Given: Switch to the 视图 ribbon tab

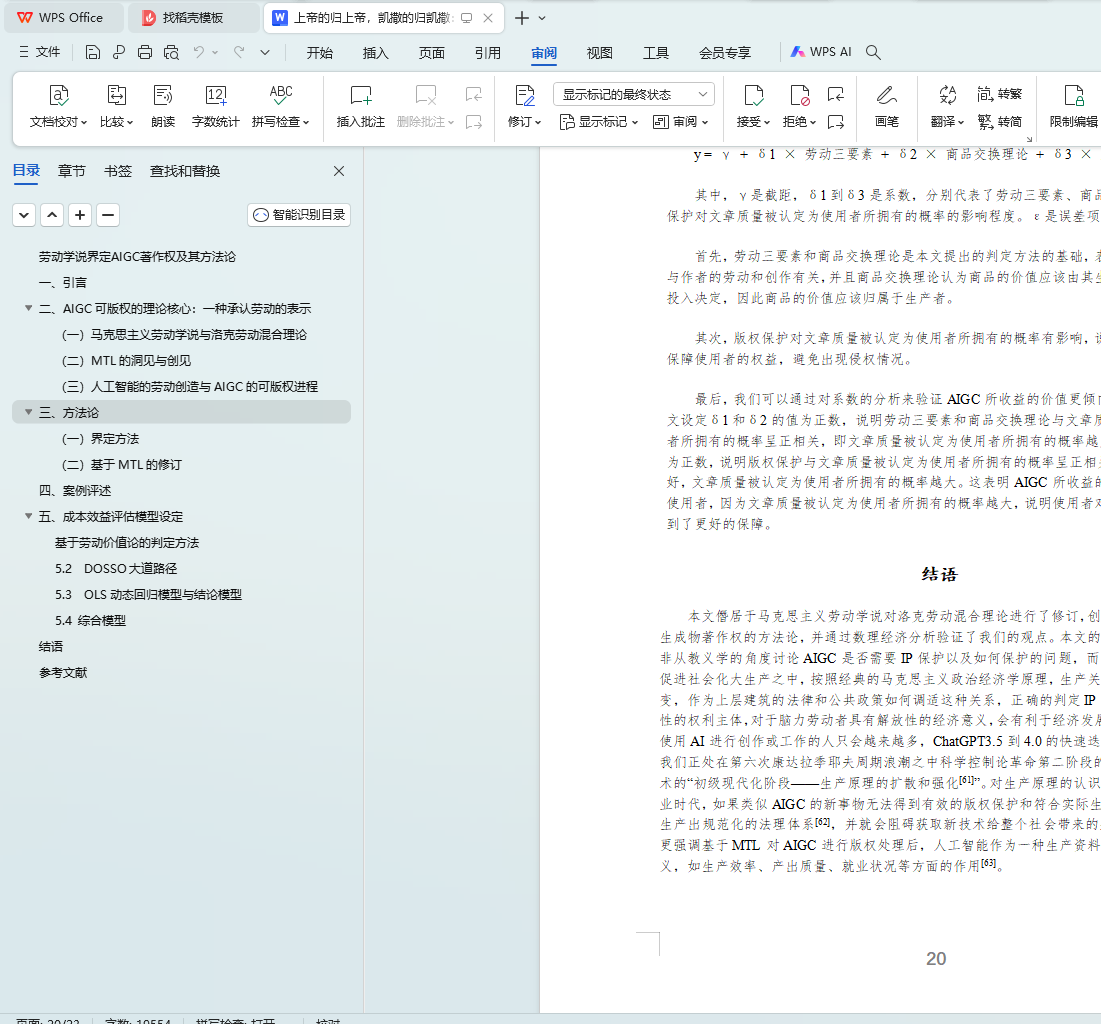Looking at the screenshot, I should point(600,53).
